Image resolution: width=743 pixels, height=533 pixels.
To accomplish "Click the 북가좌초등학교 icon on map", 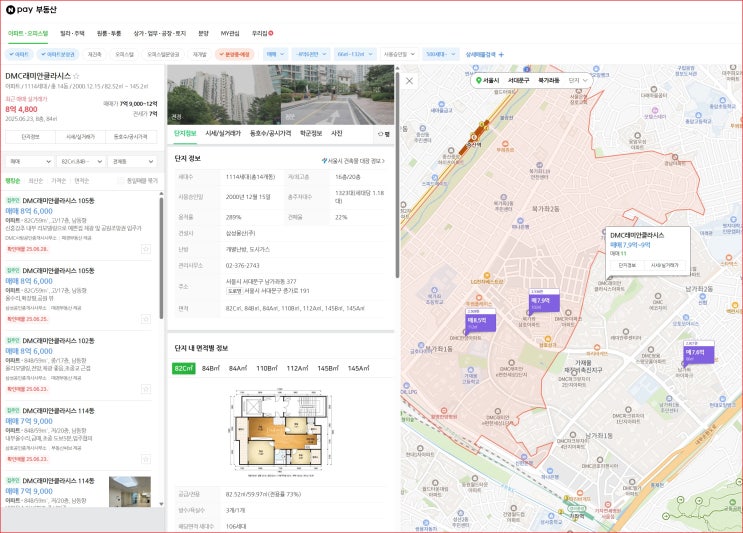I will point(434,290).
